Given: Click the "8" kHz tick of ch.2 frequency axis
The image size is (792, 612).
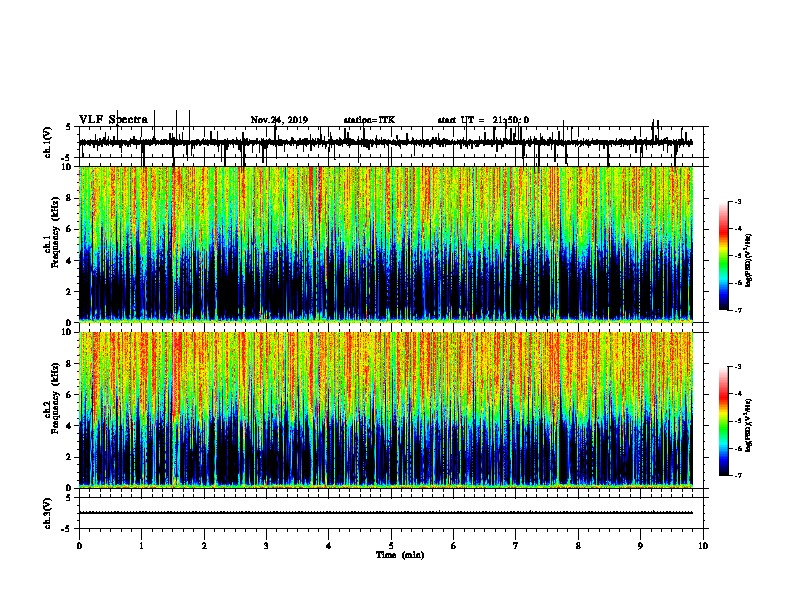Looking at the screenshot, I should point(70,364).
